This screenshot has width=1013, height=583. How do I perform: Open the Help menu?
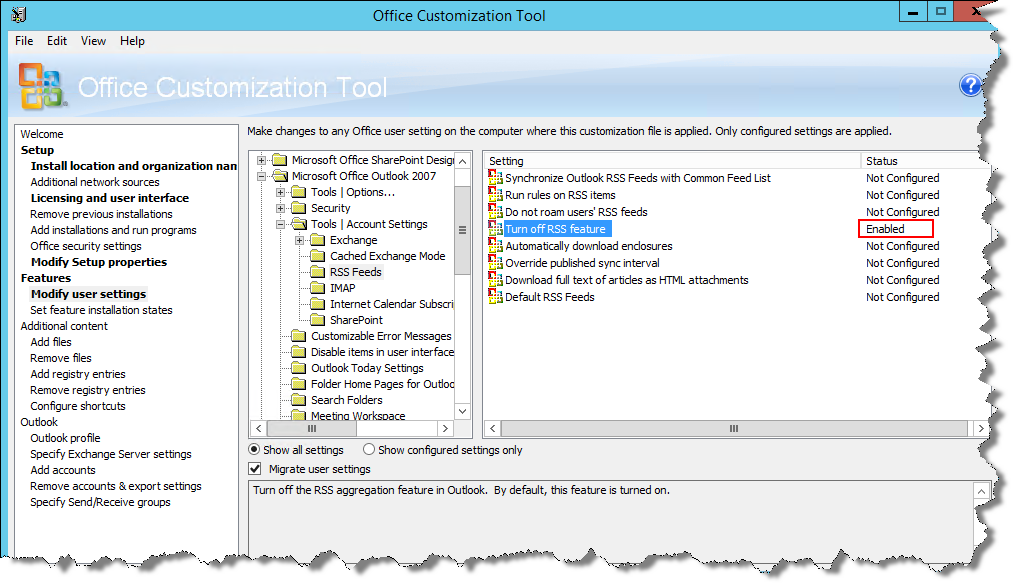click(x=132, y=41)
